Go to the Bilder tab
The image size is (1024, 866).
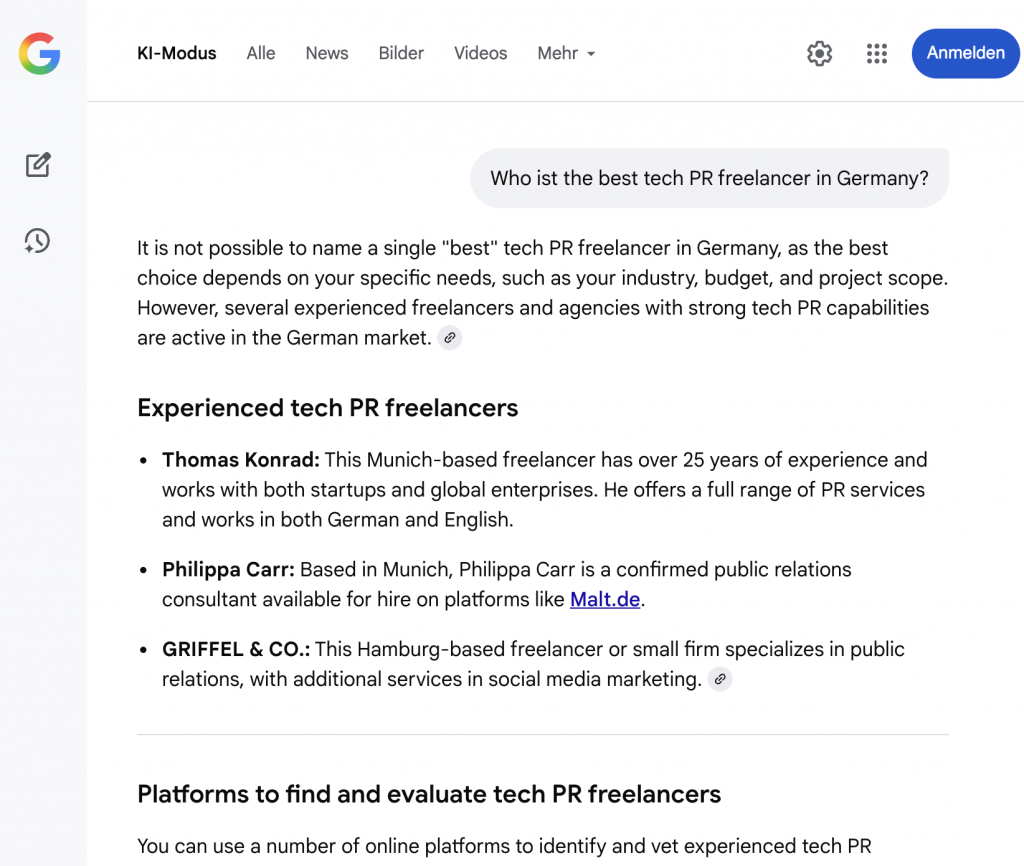[401, 54]
